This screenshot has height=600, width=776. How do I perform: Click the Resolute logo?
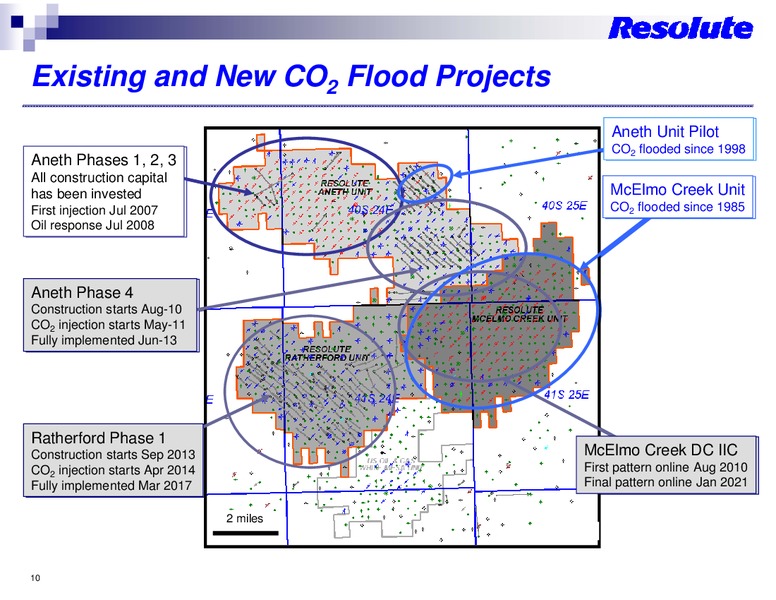click(680, 28)
